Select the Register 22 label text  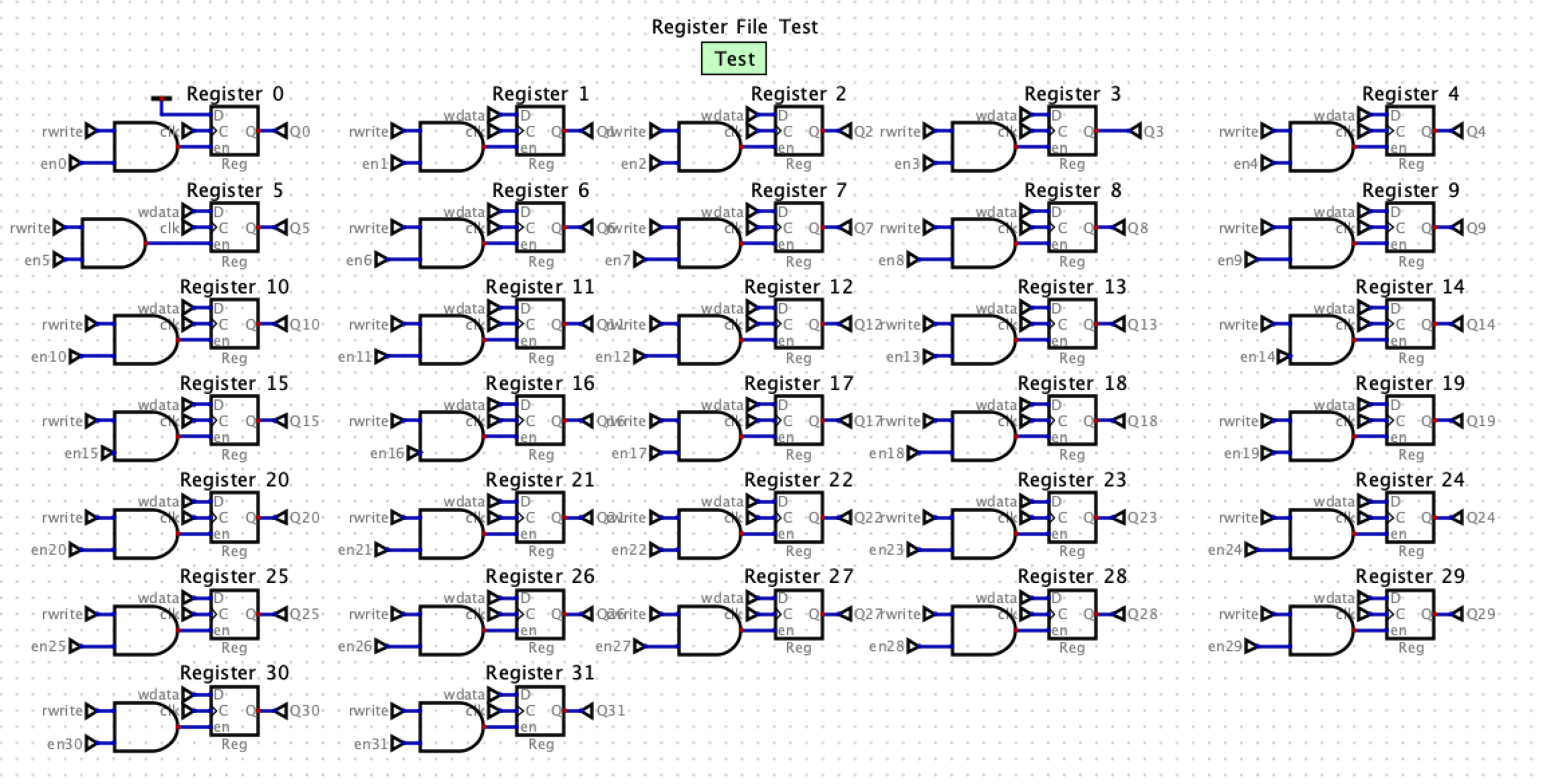[x=798, y=480]
